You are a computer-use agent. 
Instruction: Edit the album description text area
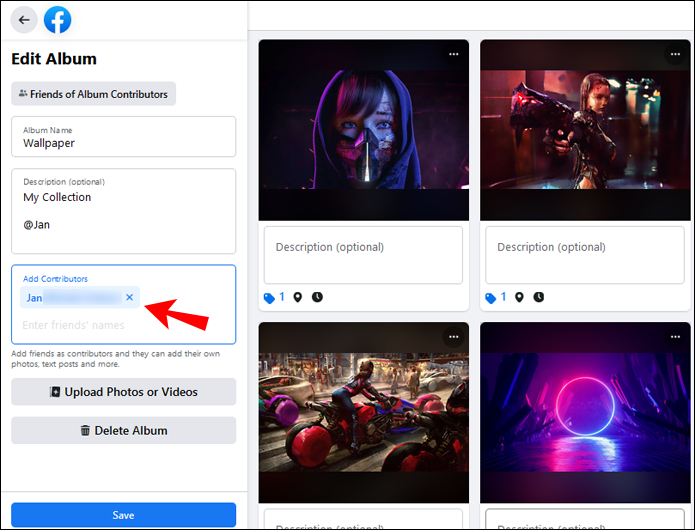click(x=124, y=211)
